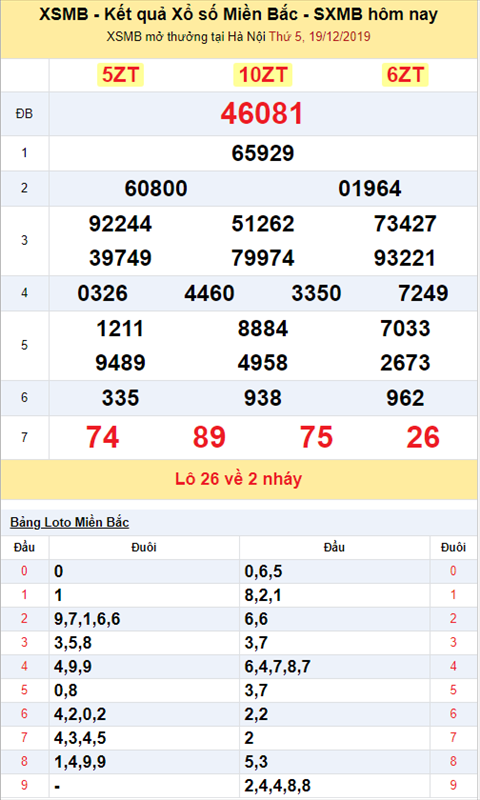Viewport: 480px width, 800px height.
Task: Click sixth prize number 335
Action: (120, 398)
